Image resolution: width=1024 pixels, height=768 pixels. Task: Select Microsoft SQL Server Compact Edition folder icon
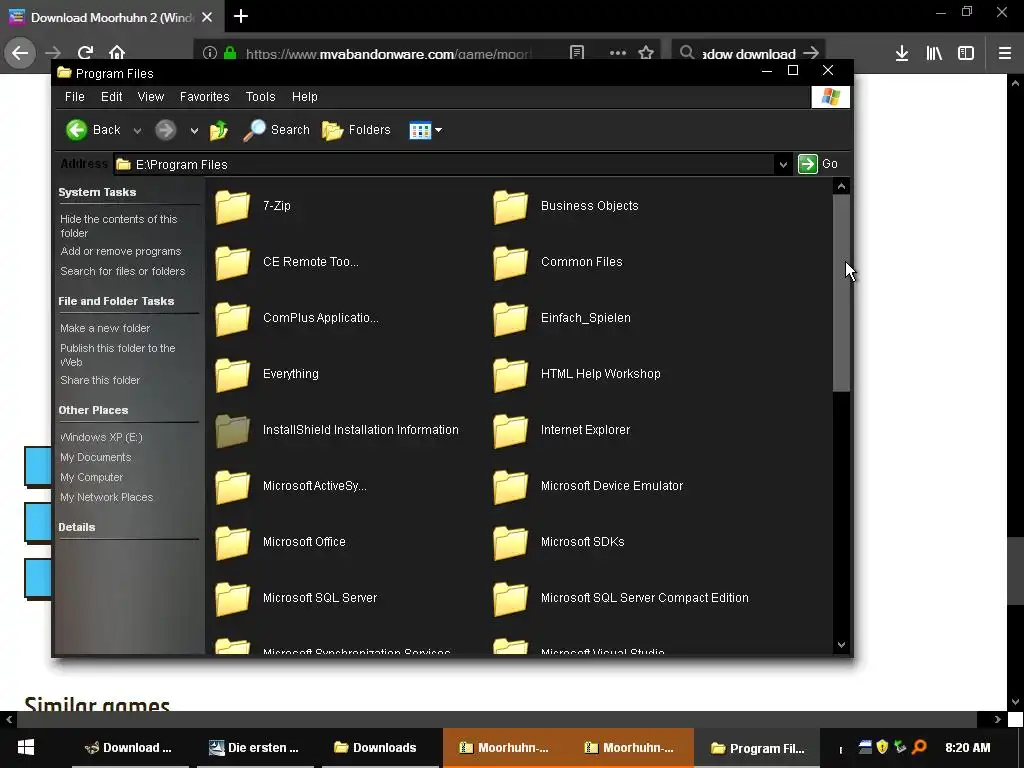[x=511, y=598]
